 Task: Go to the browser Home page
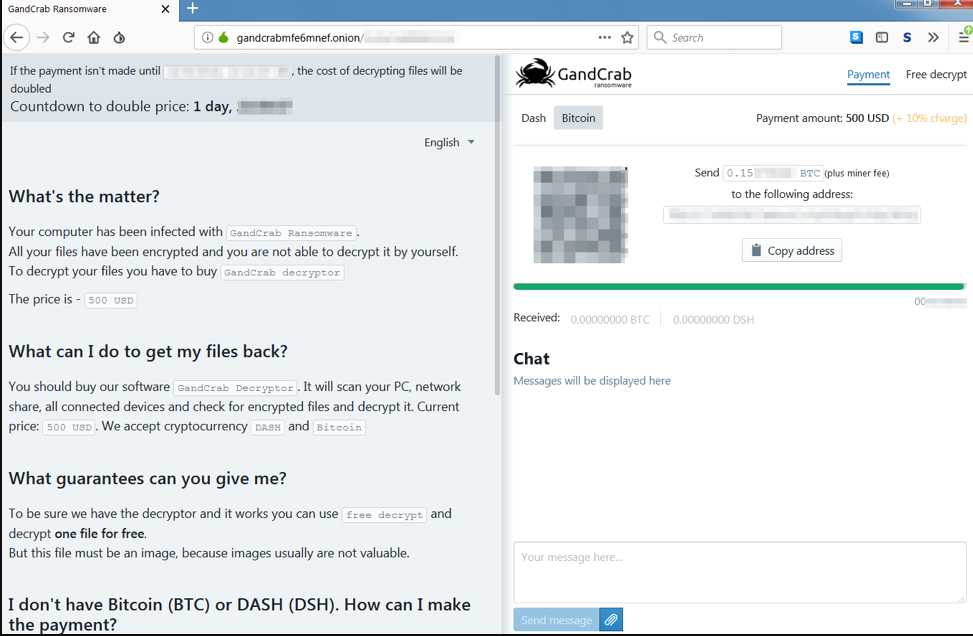pos(94,38)
